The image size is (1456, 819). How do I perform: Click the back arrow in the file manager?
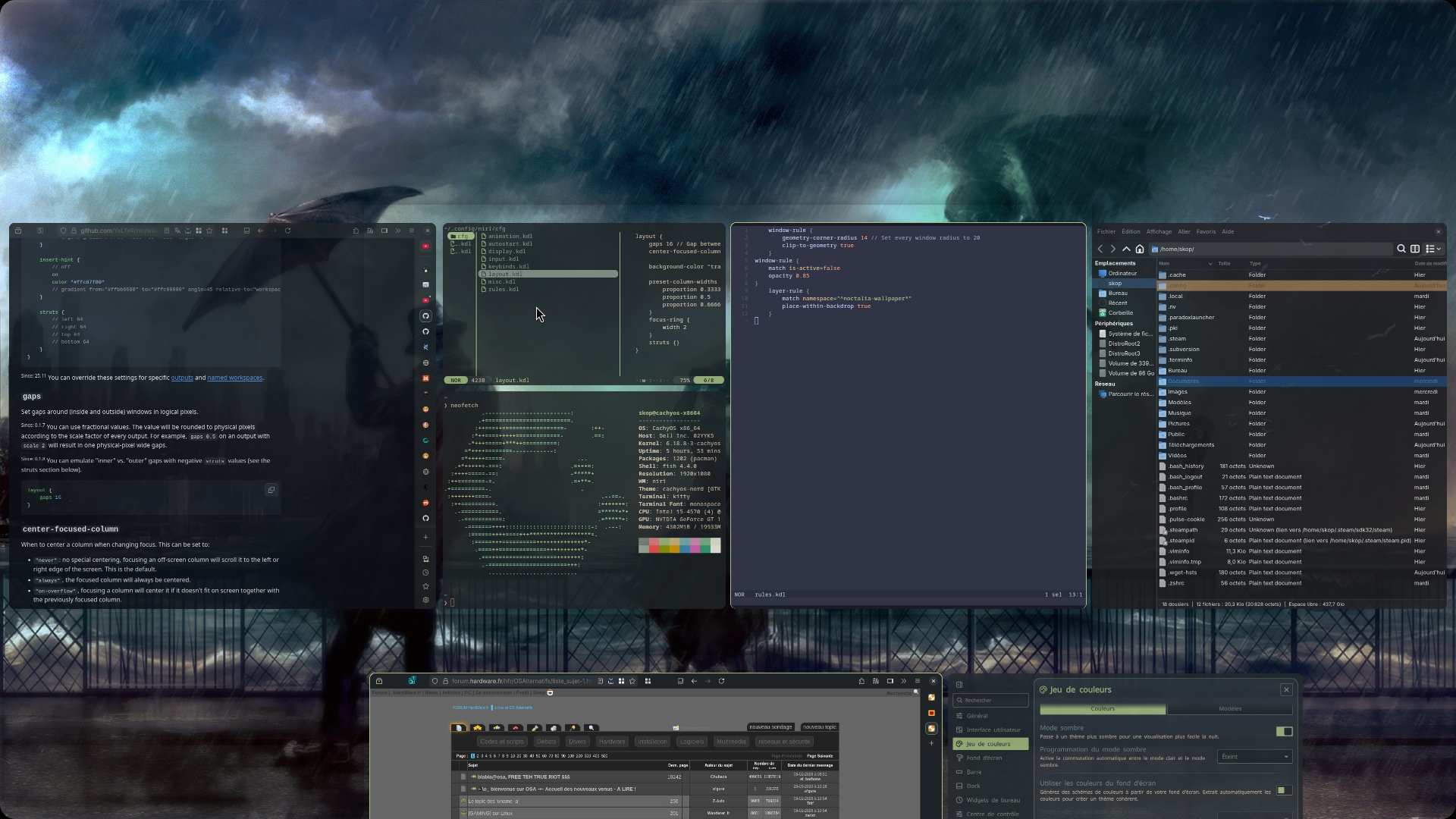(1100, 249)
